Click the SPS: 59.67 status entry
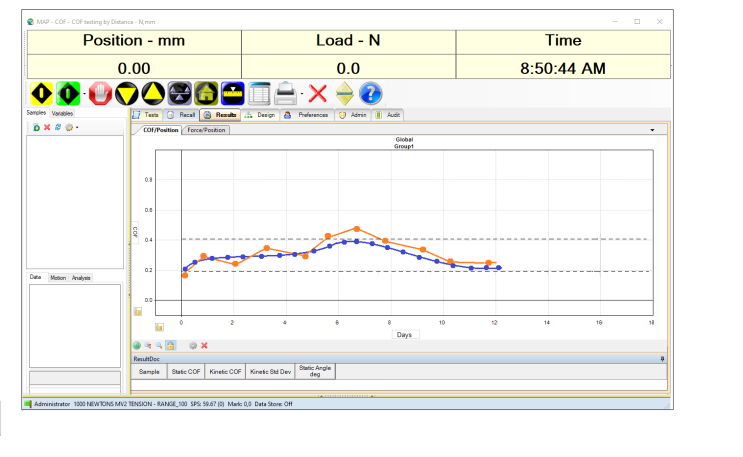This screenshot has height=457, width=743. (x=207, y=404)
